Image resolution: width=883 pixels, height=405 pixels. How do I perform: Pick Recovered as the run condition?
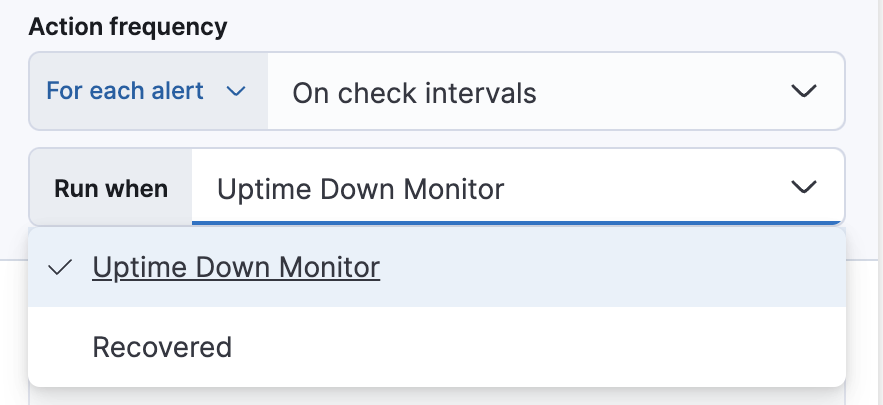(162, 347)
